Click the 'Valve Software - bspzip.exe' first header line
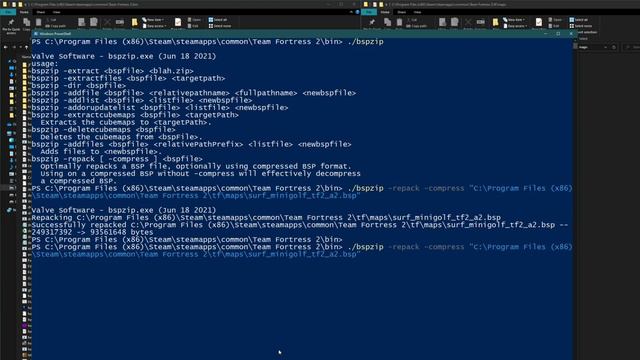 tap(124, 56)
